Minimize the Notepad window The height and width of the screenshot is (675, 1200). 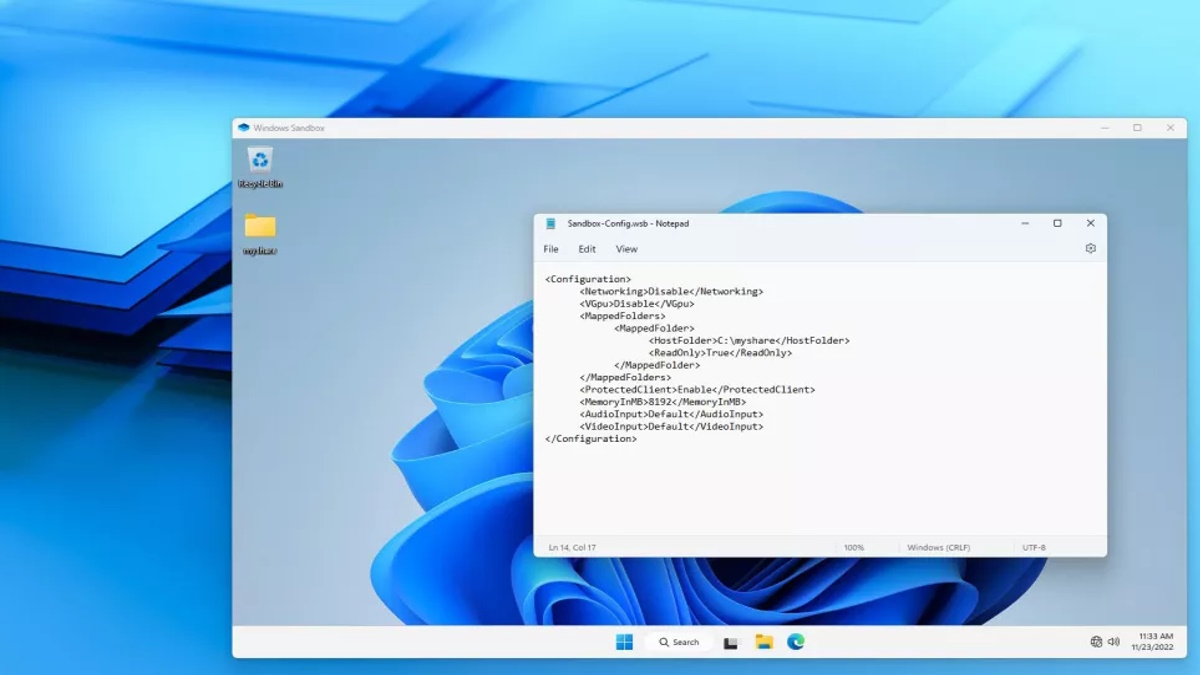[x=1025, y=224]
